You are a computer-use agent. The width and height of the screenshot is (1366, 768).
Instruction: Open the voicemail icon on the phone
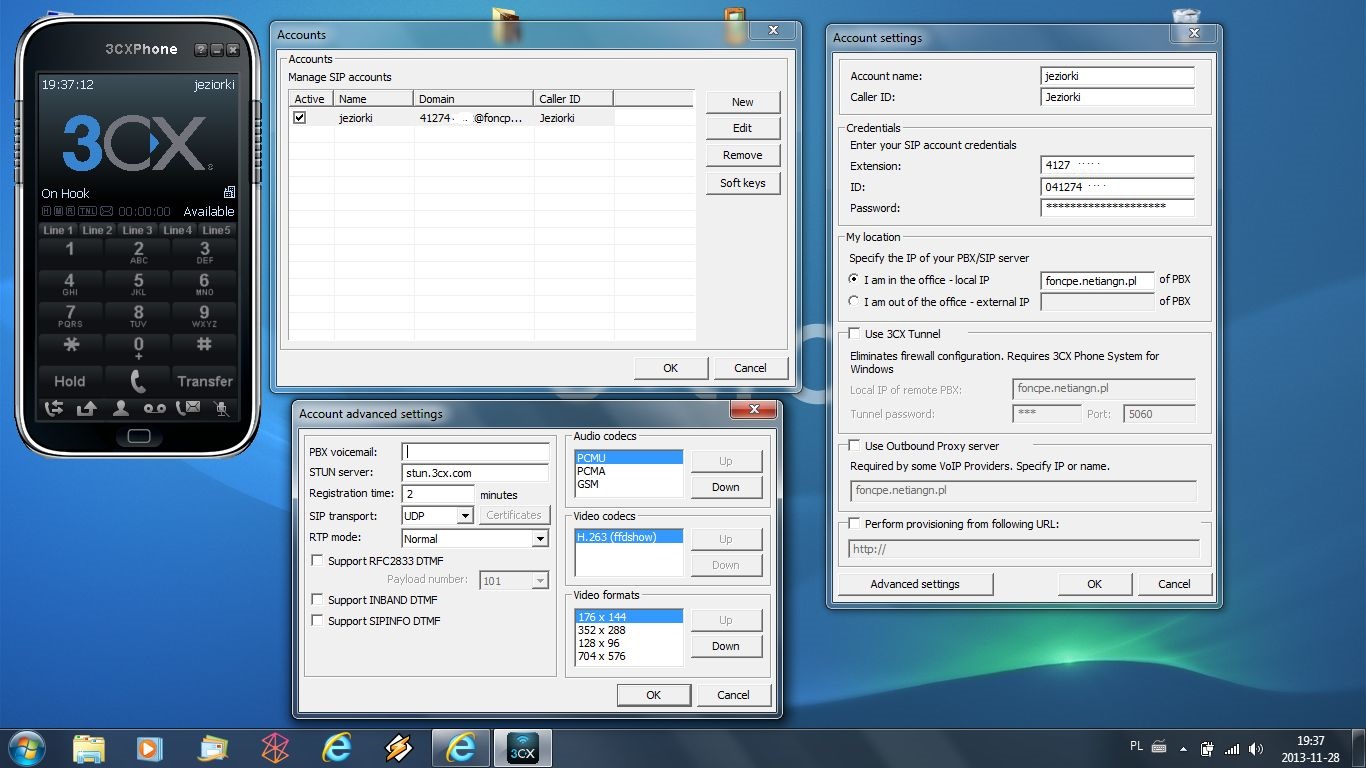154,408
